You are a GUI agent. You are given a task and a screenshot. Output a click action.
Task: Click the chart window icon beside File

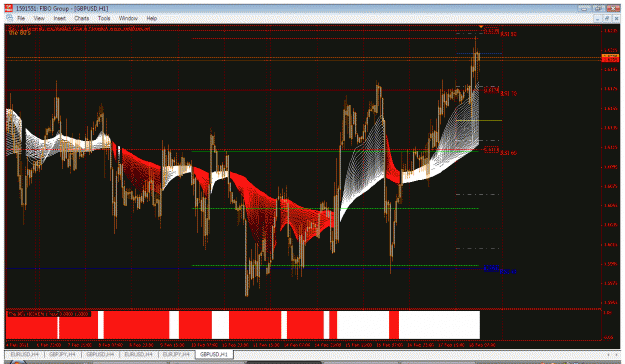coord(9,18)
